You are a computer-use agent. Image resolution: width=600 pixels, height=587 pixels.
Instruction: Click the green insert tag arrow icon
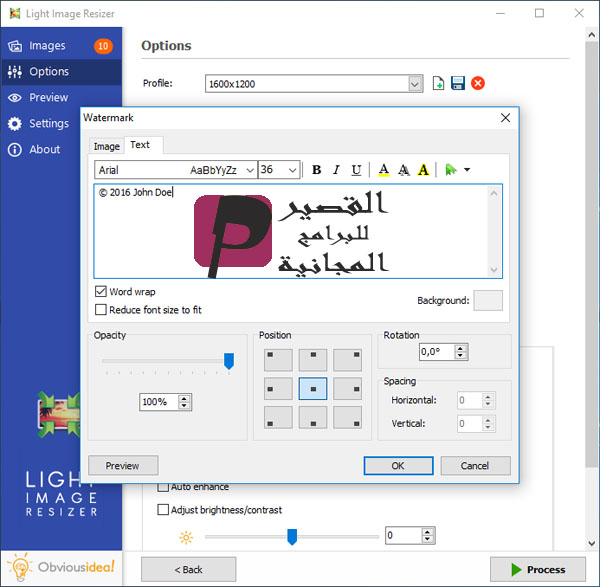[451, 170]
